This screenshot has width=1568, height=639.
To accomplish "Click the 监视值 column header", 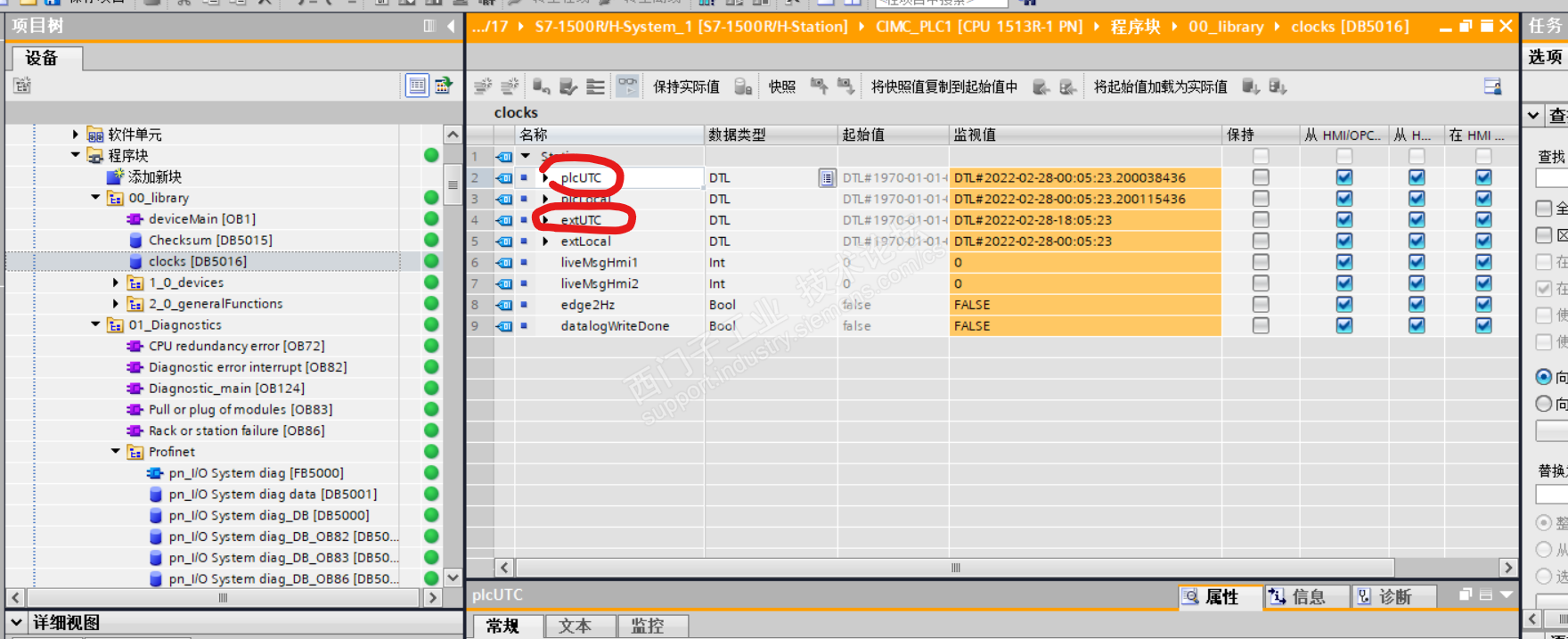I will click(1084, 135).
